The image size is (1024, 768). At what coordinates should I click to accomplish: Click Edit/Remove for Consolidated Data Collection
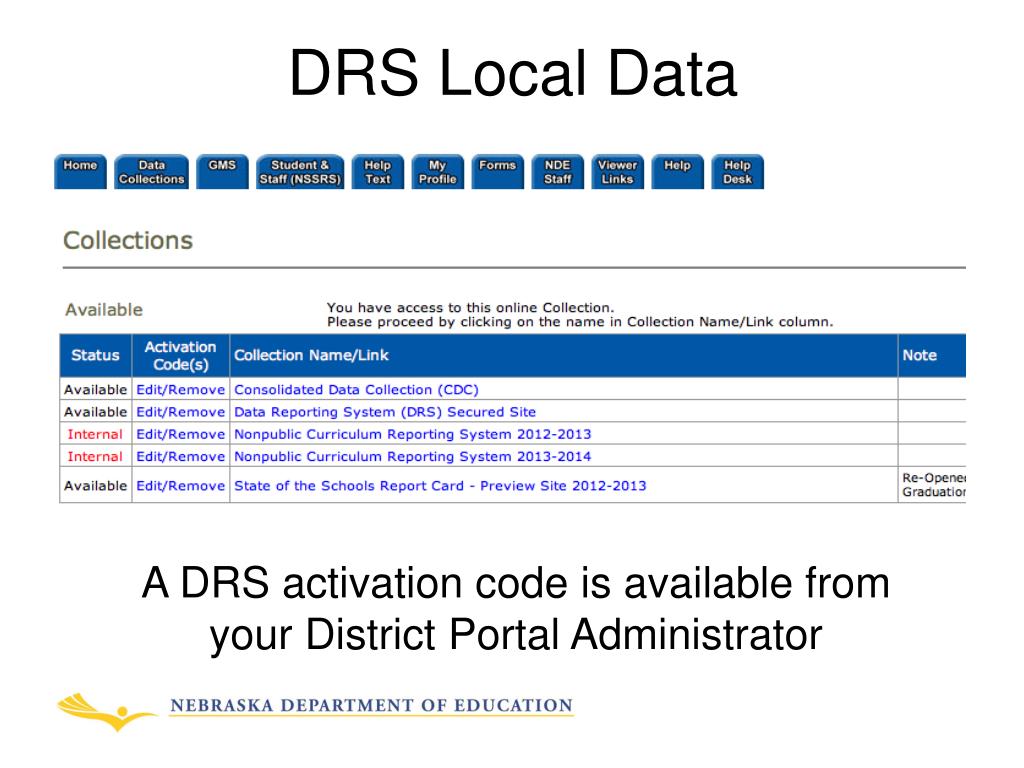click(x=180, y=390)
